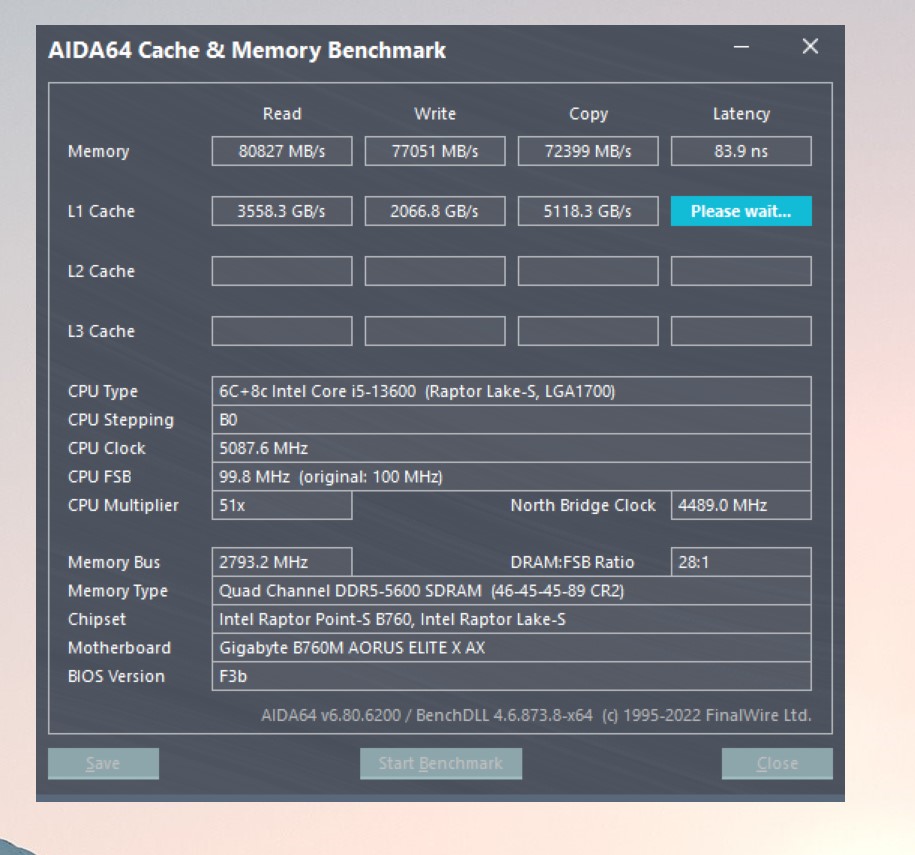Select Memory Write value 77051 MB/s
The image size is (915, 855).
click(x=435, y=151)
